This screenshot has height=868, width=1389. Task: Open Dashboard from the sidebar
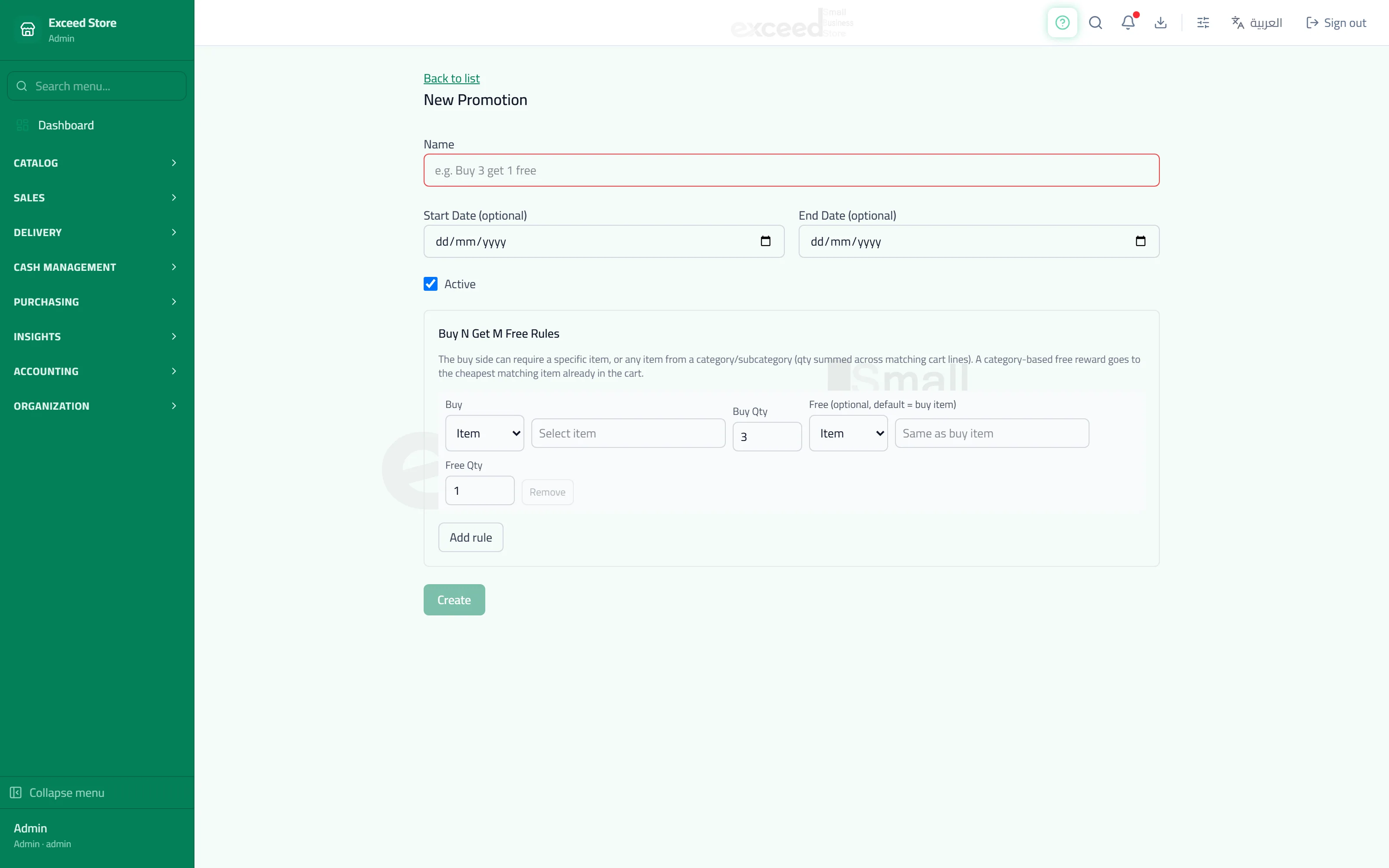96,125
